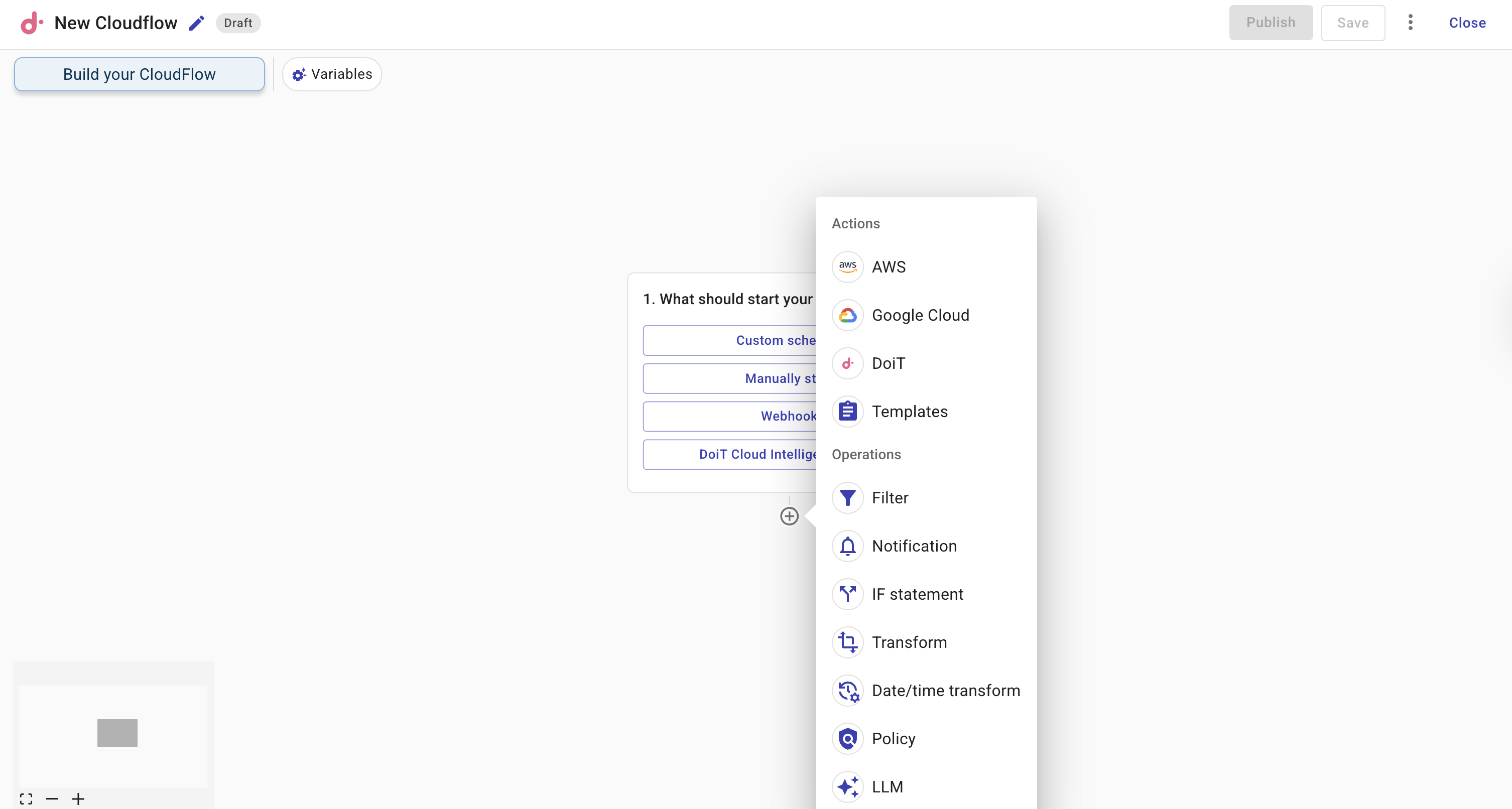Choose Google Cloud from the Actions list
Screen dimensions: 1512x809
[x=920, y=315]
